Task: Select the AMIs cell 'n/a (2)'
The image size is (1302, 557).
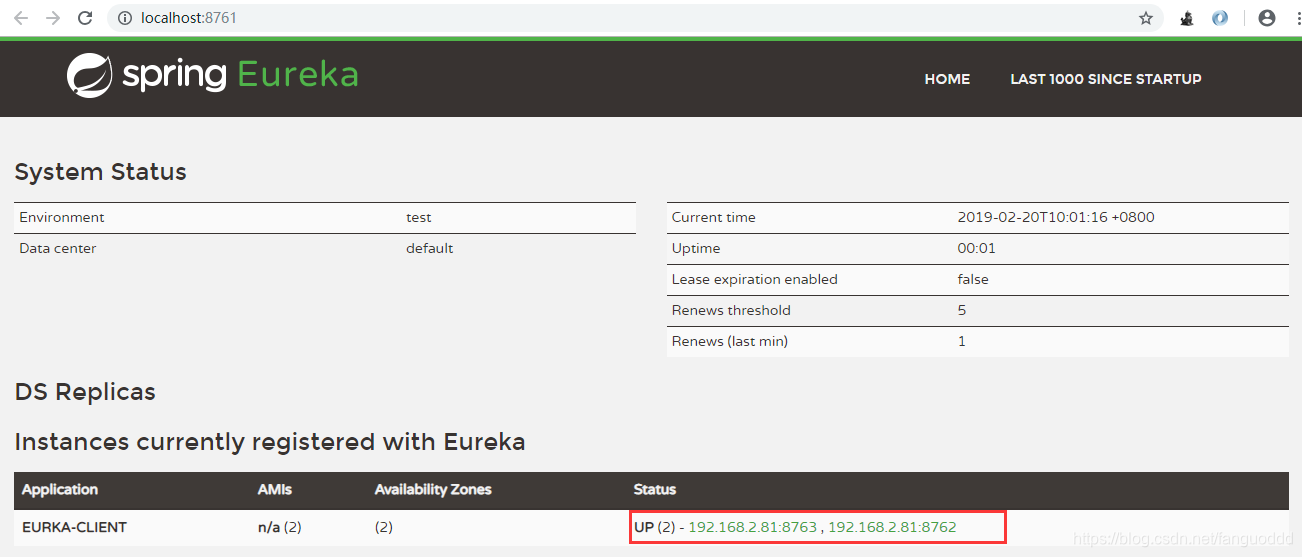Action: coord(280,527)
